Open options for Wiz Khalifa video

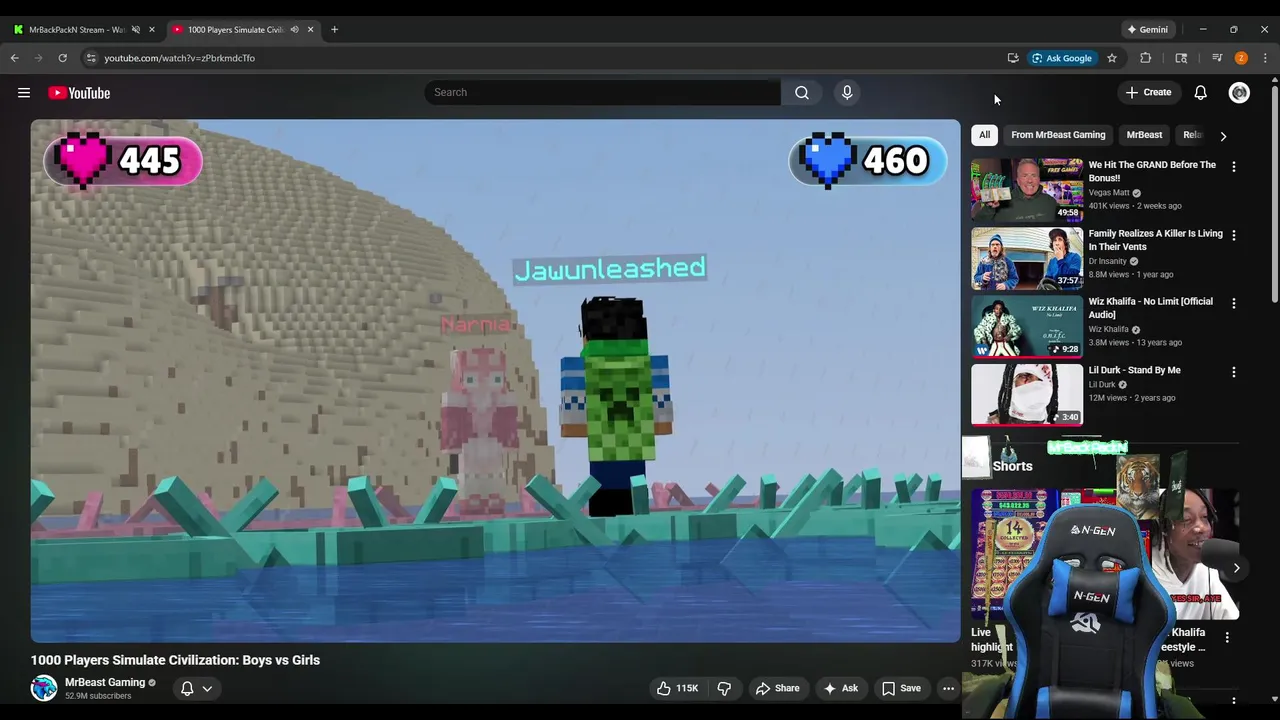(1233, 303)
